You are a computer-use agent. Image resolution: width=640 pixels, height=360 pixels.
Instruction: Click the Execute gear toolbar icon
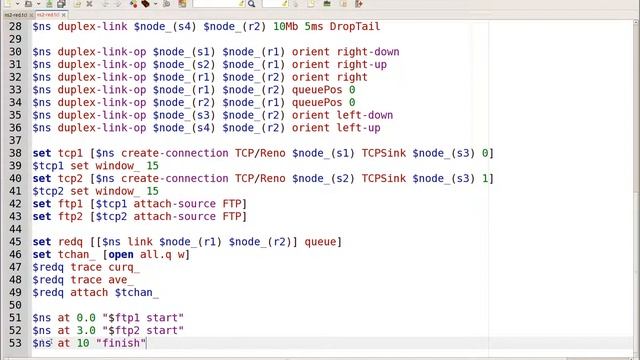[x=167, y=4]
